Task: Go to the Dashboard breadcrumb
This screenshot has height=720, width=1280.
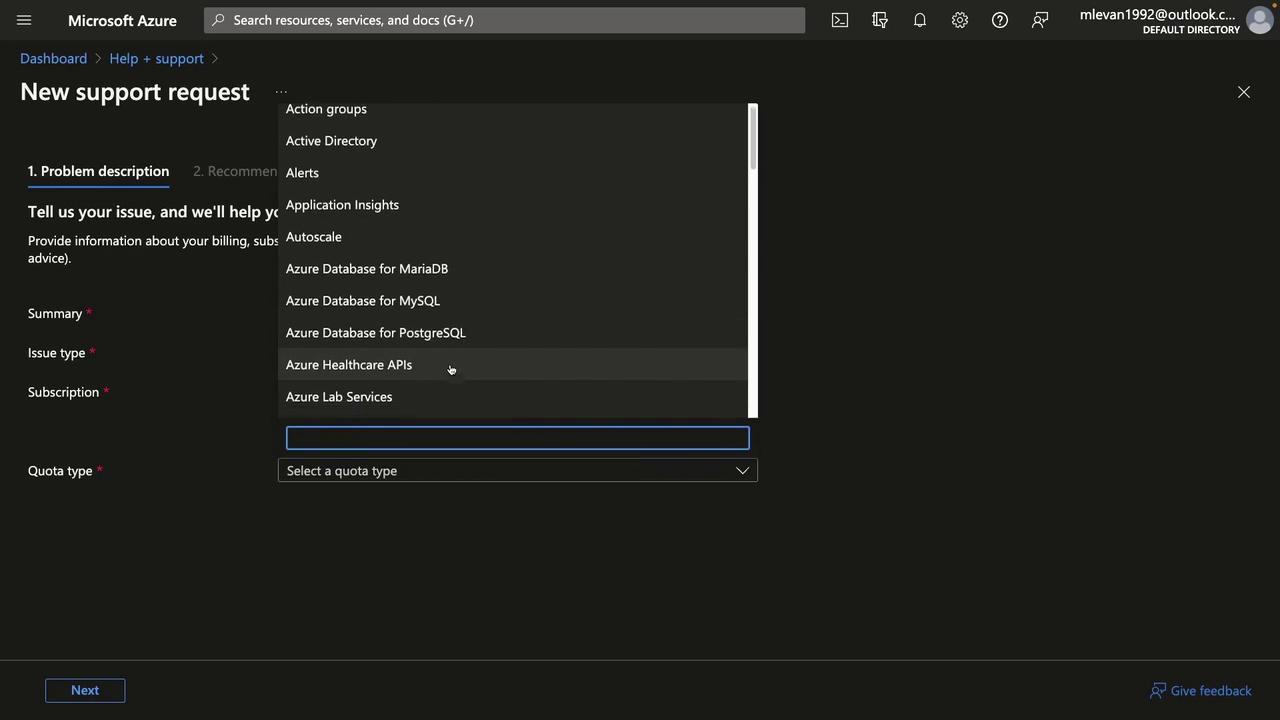Action: pyautogui.click(x=53, y=58)
